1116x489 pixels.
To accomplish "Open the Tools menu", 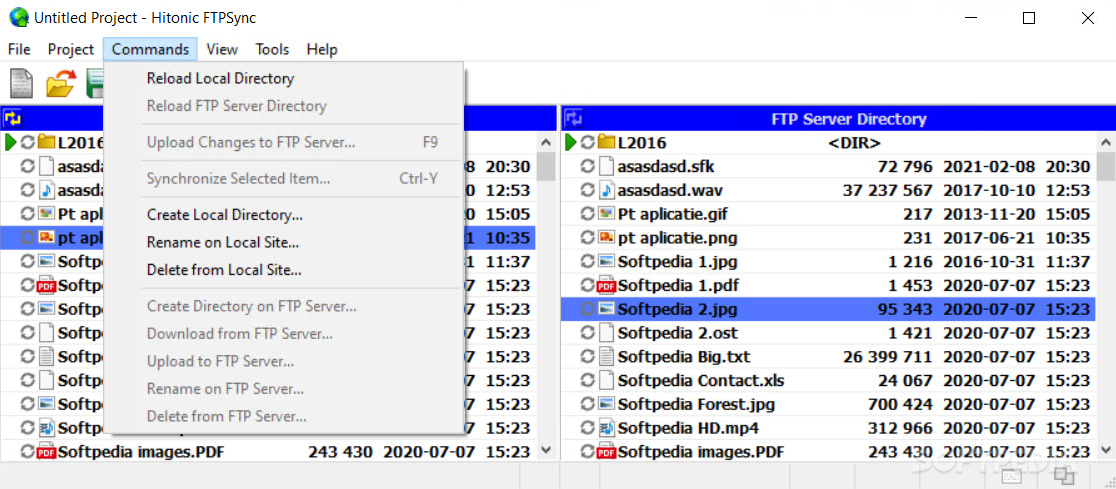I will tap(273, 49).
